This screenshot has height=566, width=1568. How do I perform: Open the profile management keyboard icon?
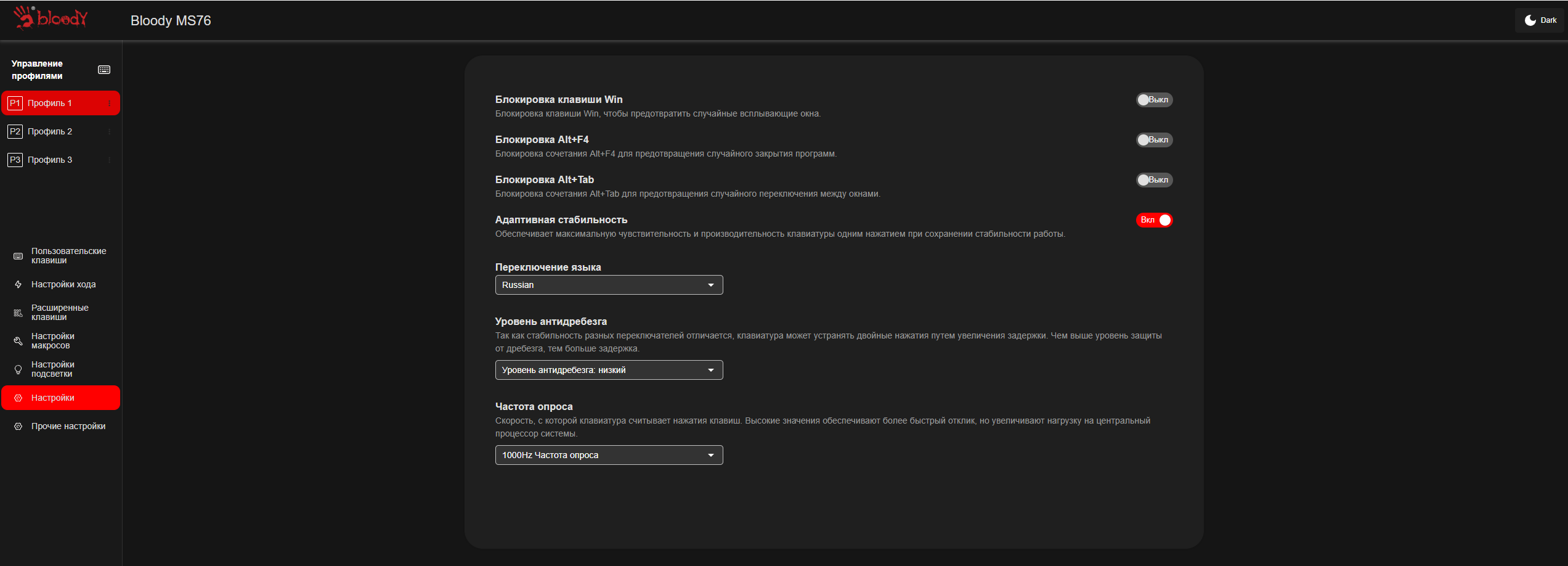pyautogui.click(x=104, y=70)
